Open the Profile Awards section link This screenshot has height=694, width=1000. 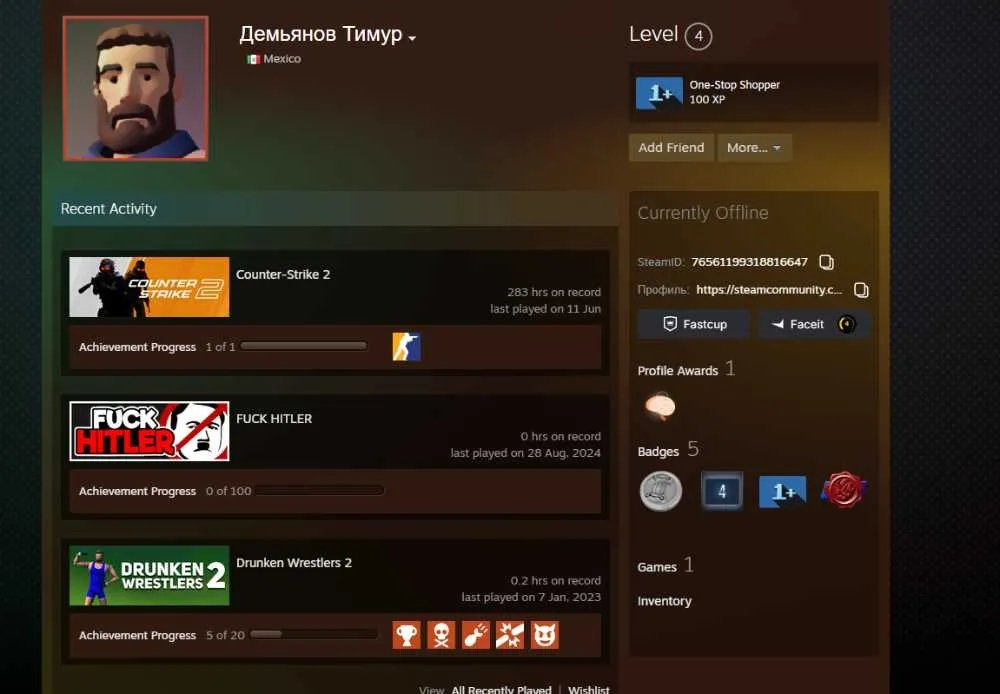click(678, 371)
